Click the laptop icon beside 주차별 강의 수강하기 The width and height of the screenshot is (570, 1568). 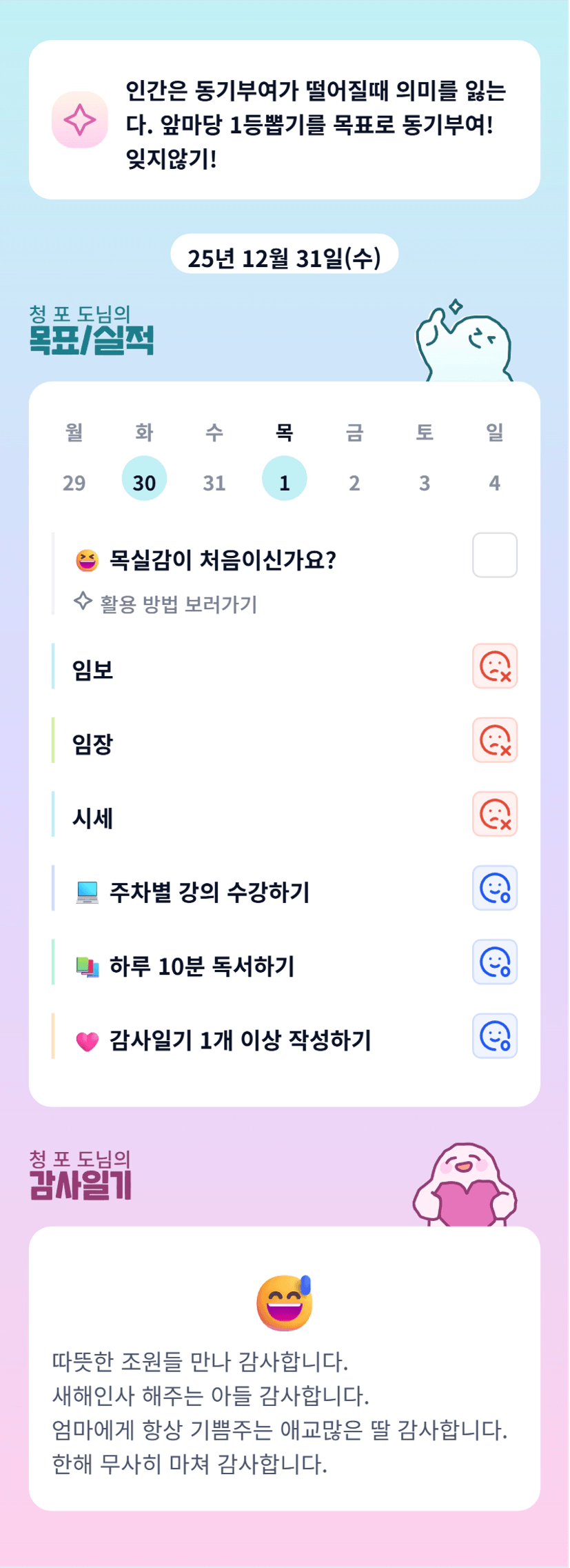[88, 893]
